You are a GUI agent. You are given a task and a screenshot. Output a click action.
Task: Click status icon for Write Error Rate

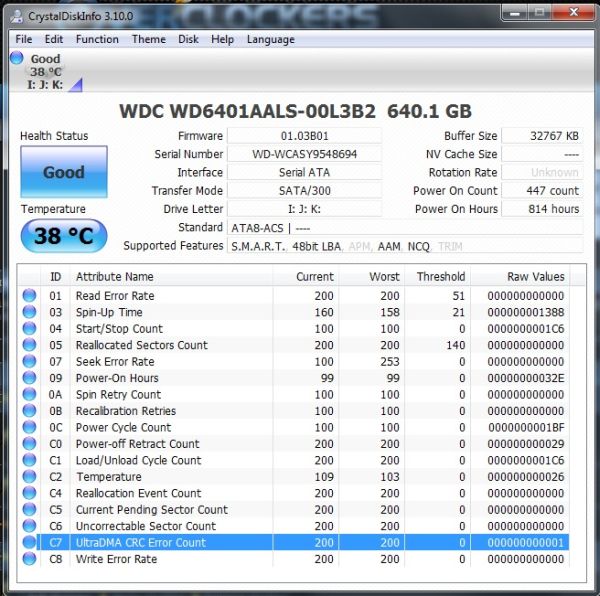[29, 559]
